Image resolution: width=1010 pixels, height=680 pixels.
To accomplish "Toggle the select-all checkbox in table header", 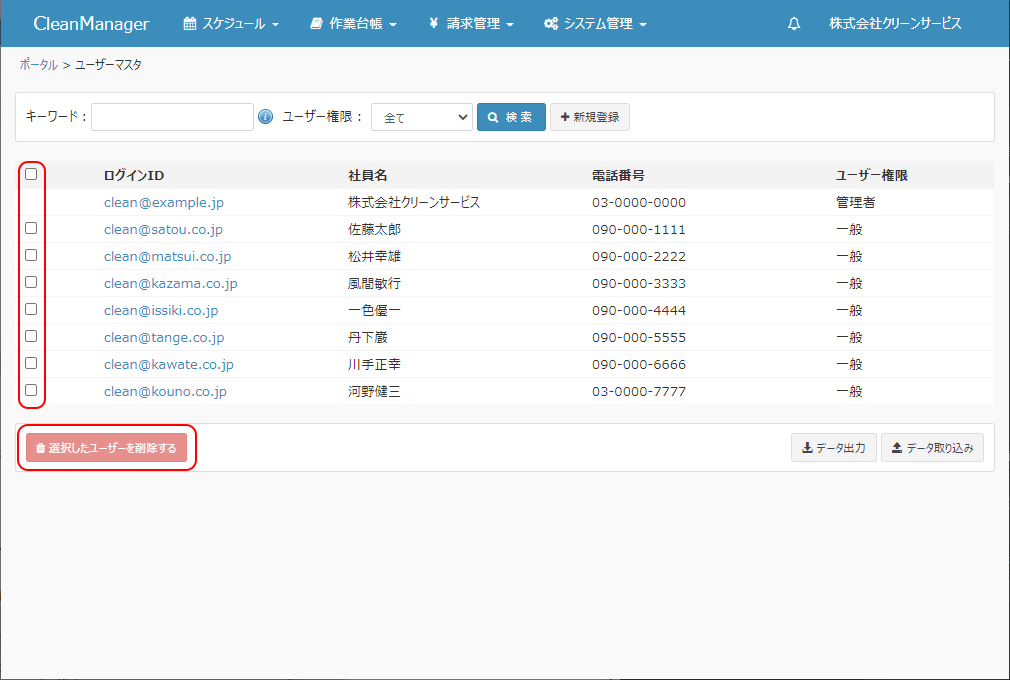I will tap(31, 174).
